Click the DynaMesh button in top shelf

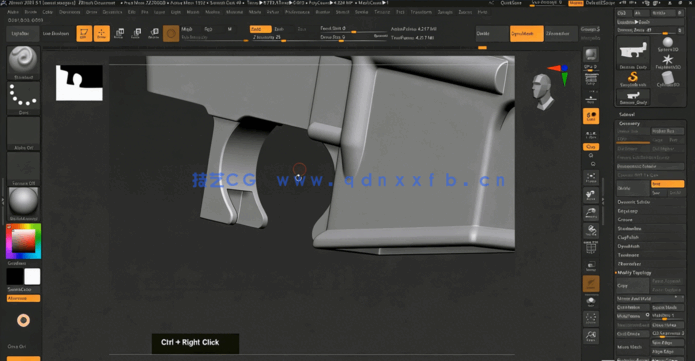(x=527, y=34)
